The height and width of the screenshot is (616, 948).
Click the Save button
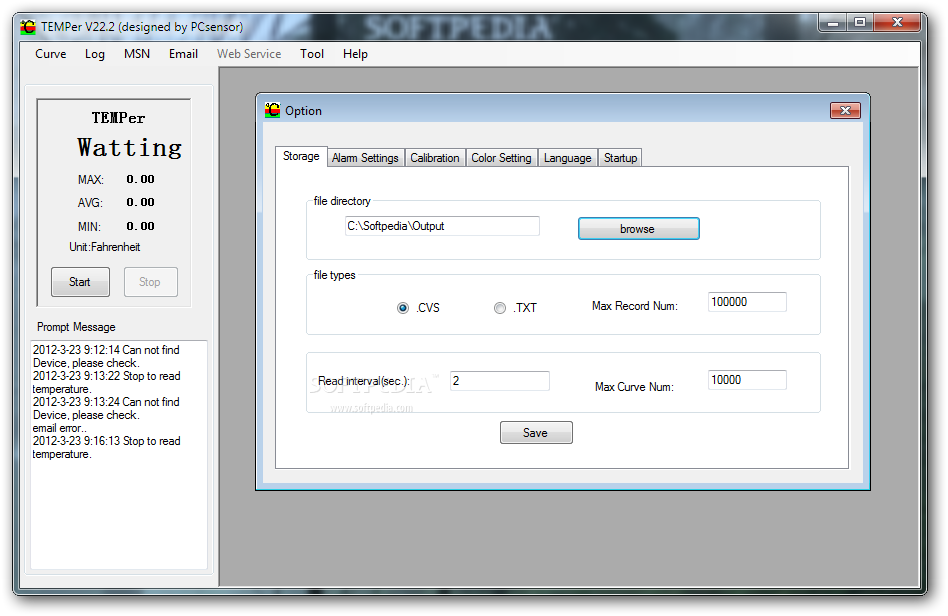click(536, 433)
